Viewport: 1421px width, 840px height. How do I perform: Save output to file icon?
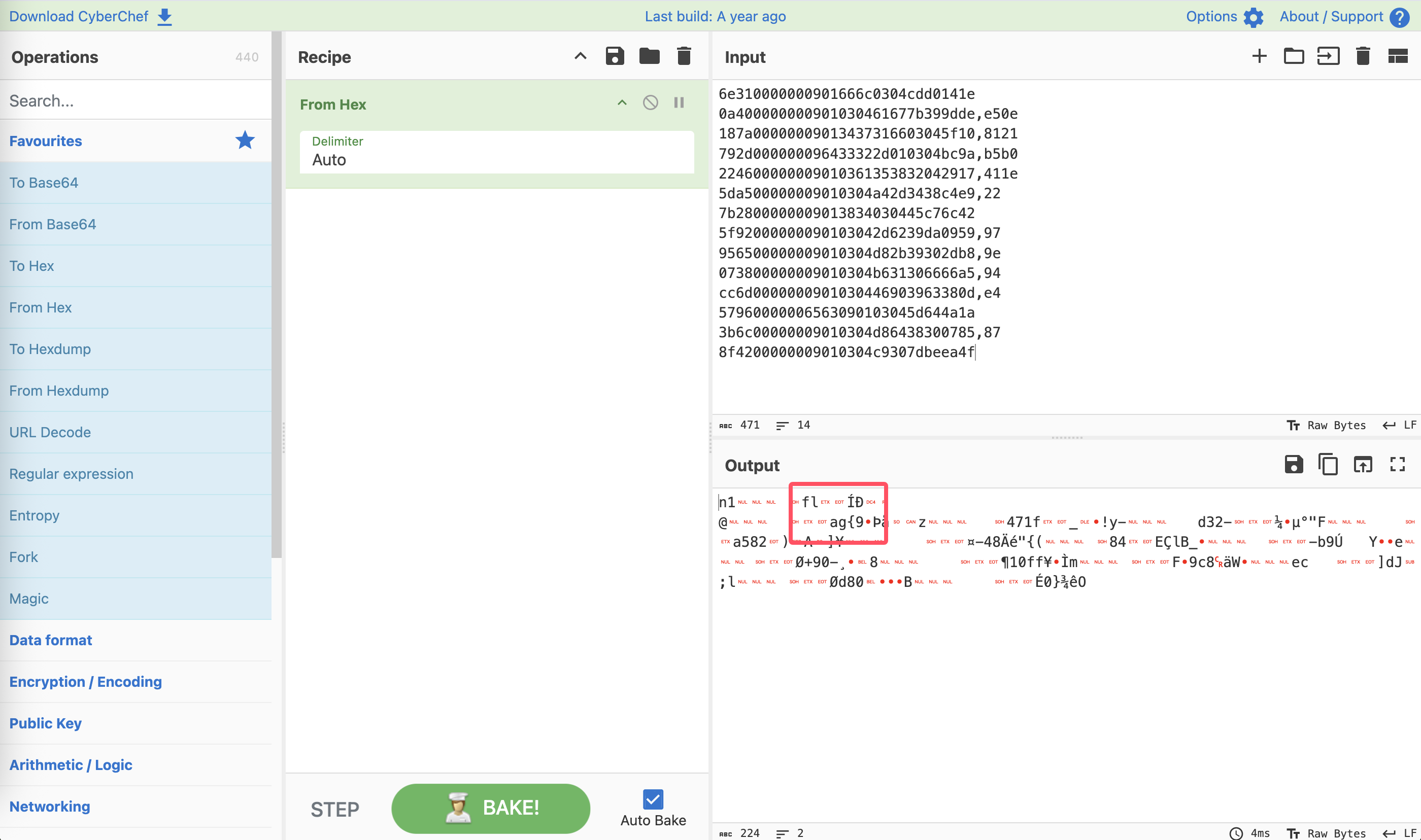click(1294, 464)
